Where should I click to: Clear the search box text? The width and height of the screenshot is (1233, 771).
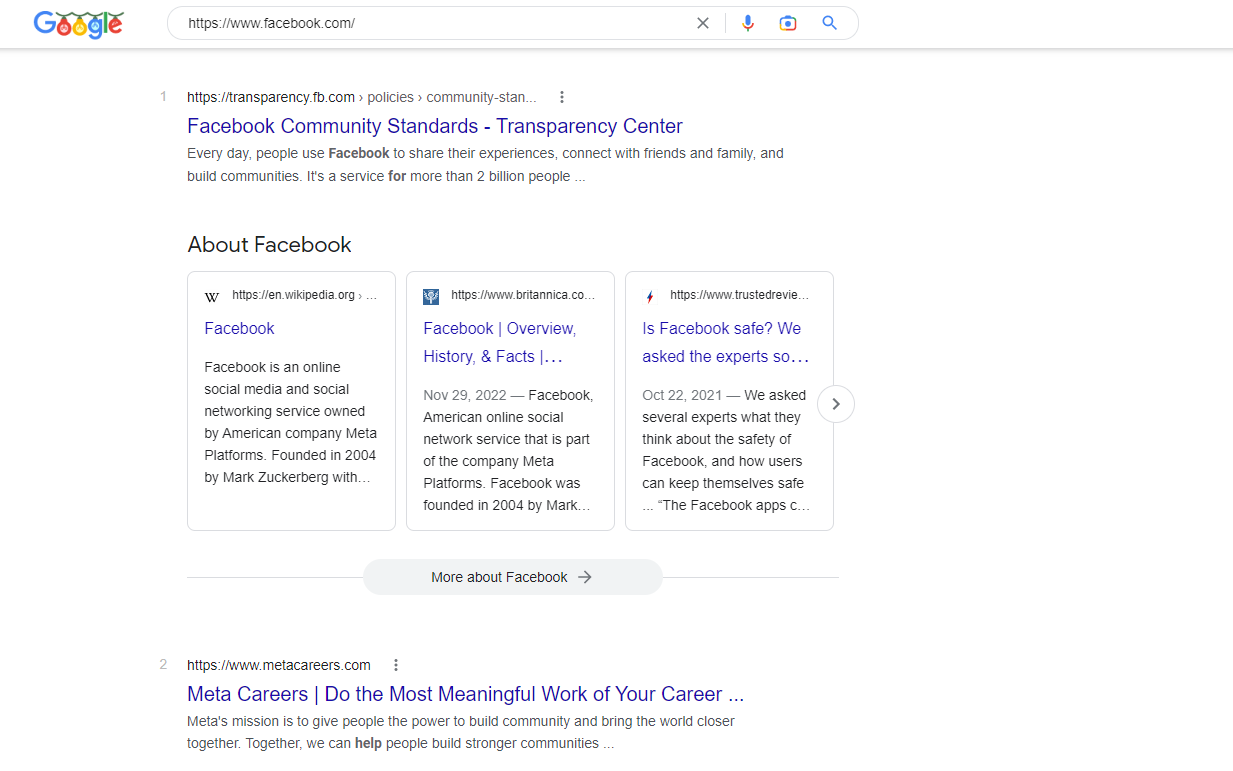703,23
